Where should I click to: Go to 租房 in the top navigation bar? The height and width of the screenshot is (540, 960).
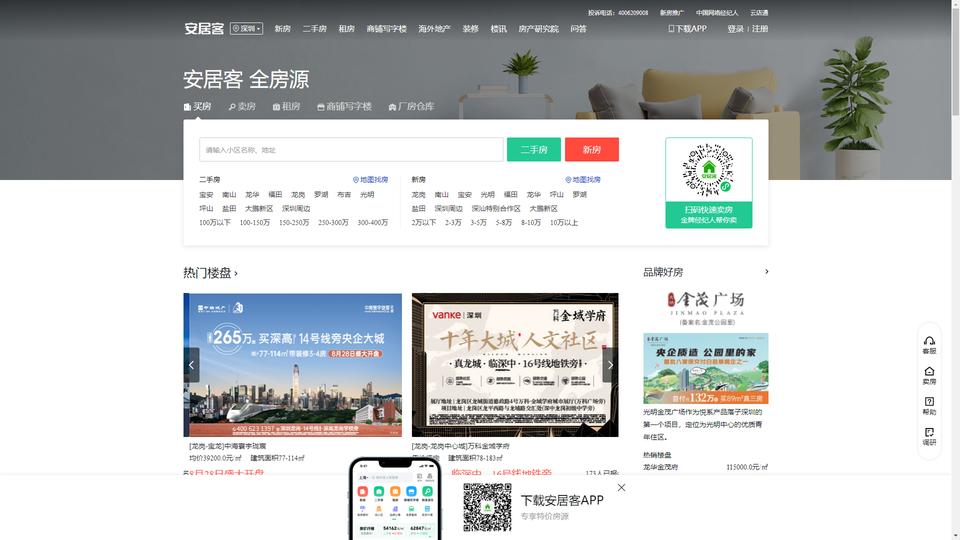point(347,29)
